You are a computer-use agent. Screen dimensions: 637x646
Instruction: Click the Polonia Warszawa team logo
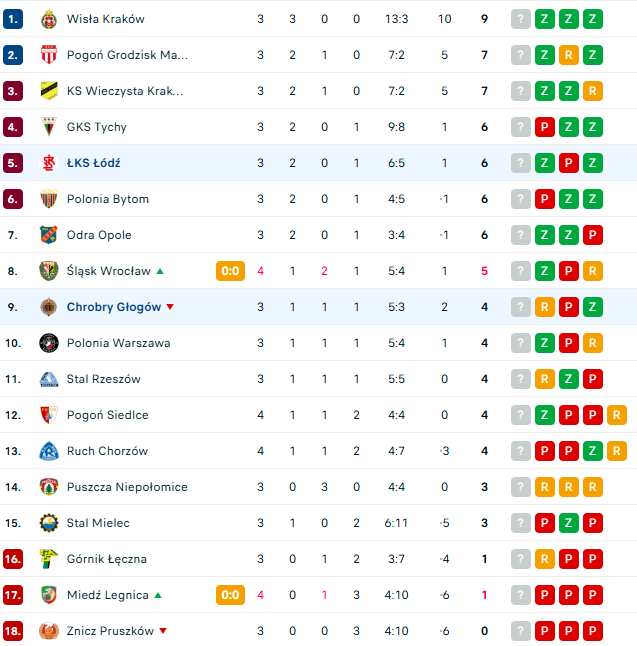click(x=49, y=343)
